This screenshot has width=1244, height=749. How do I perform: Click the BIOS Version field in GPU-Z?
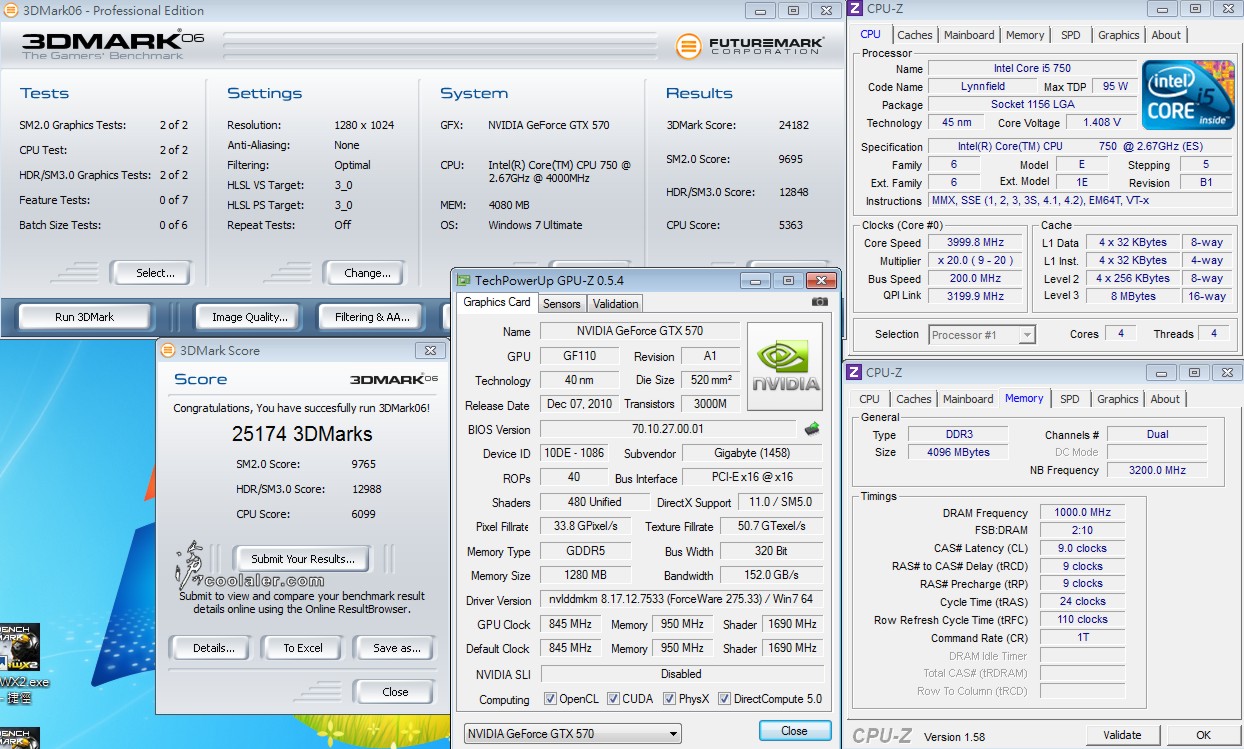[x=668, y=429]
